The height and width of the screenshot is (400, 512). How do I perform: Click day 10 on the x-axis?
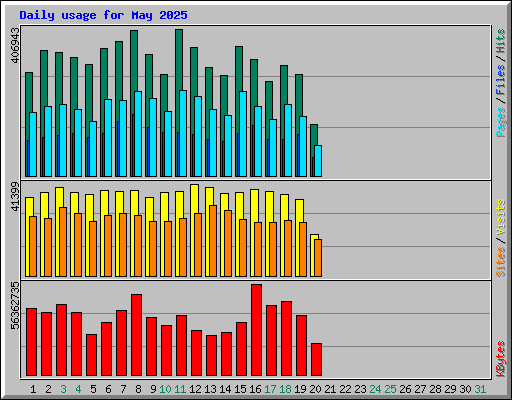165,389
